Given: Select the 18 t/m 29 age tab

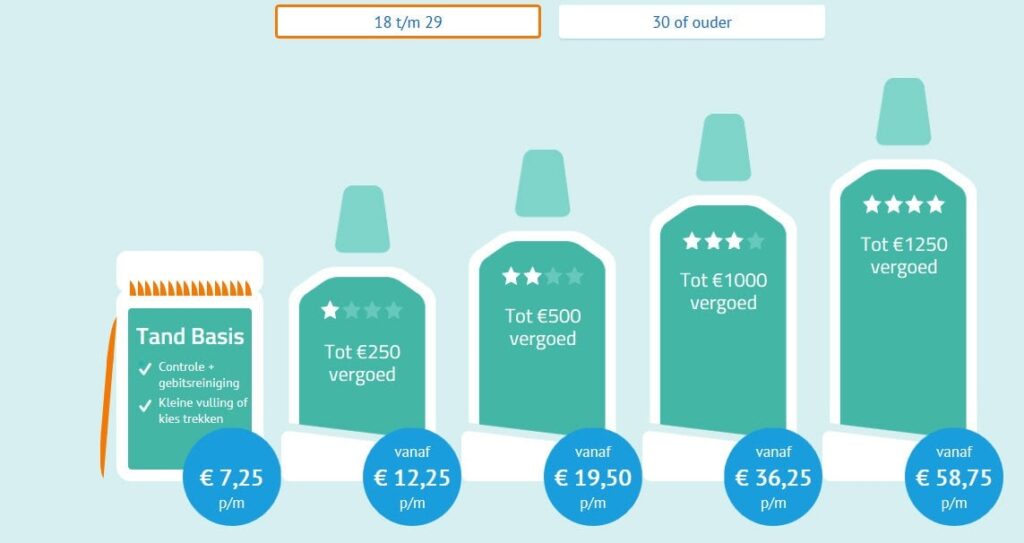Looking at the screenshot, I should click(x=407, y=22).
